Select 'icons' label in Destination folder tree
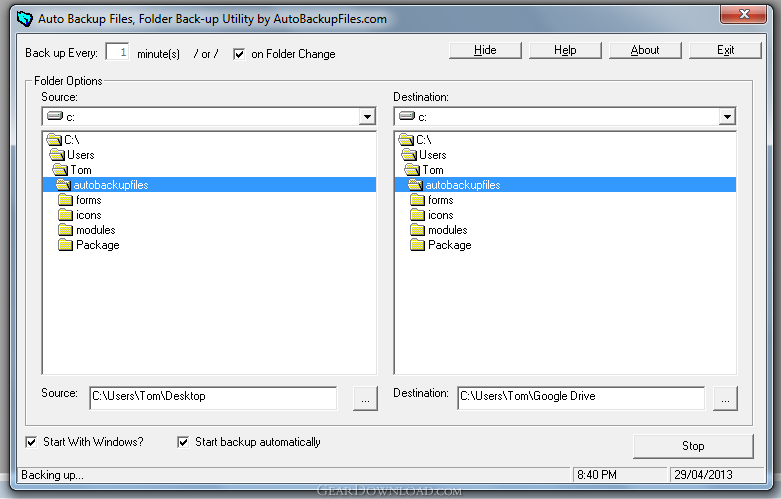This screenshot has width=781, height=499. click(441, 215)
